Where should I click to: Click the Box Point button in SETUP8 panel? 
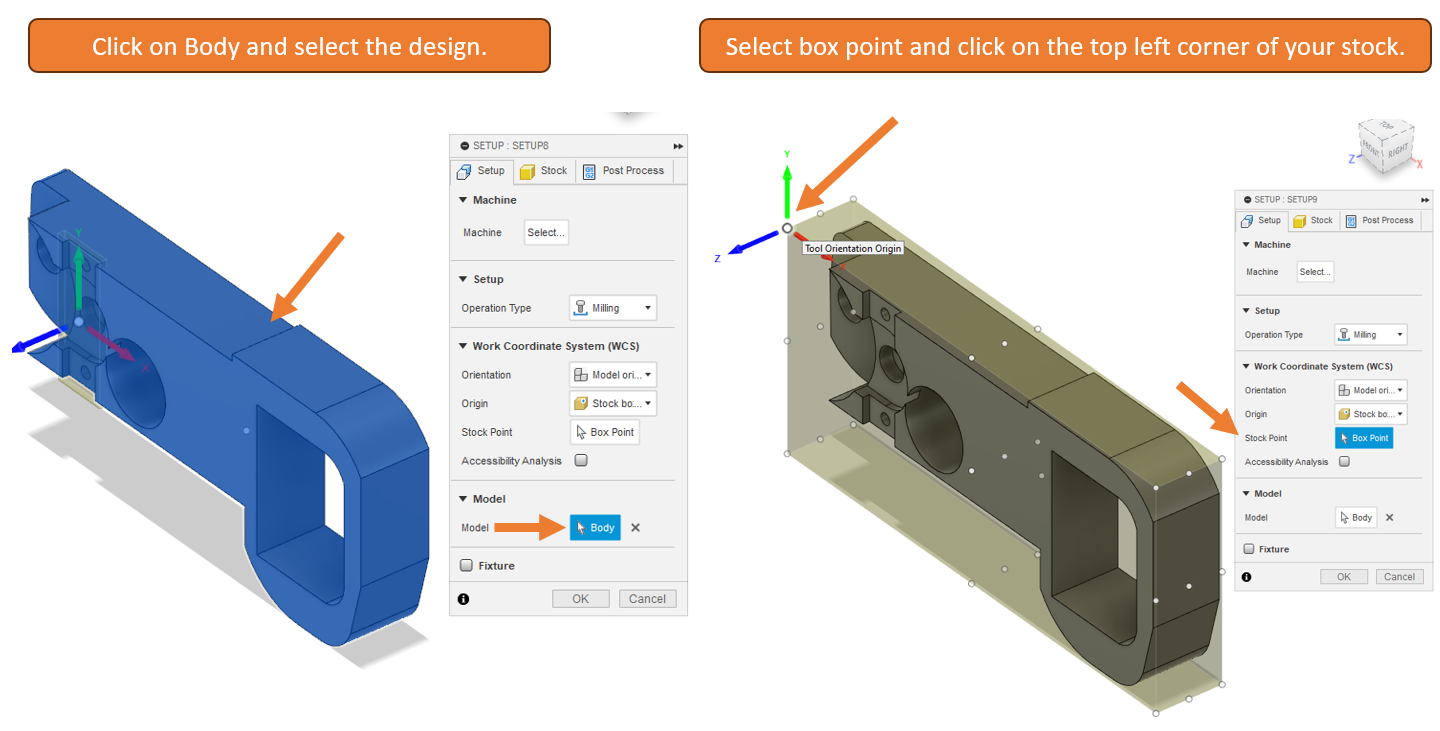605,432
